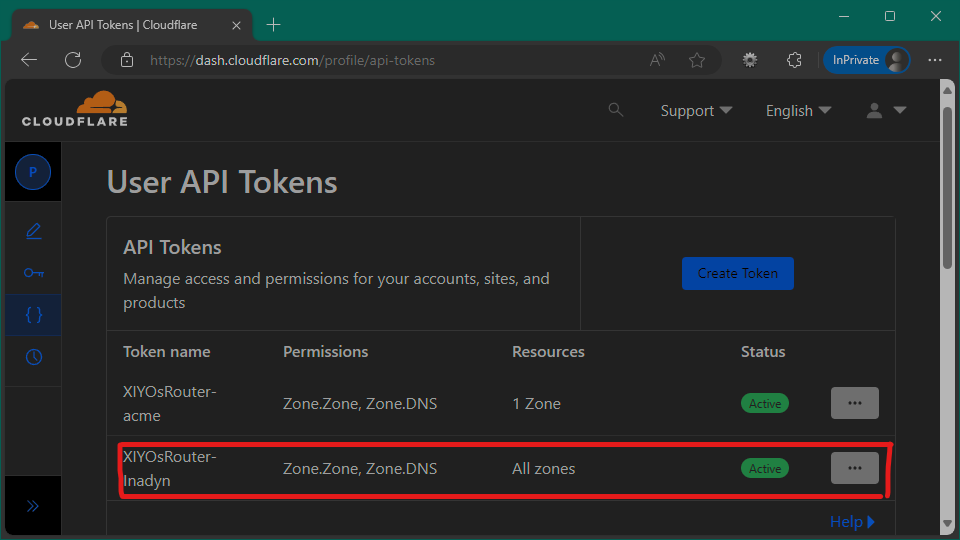Open a new browser tab
Viewport: 960px width, 540px height.
[x=274, y=24]
